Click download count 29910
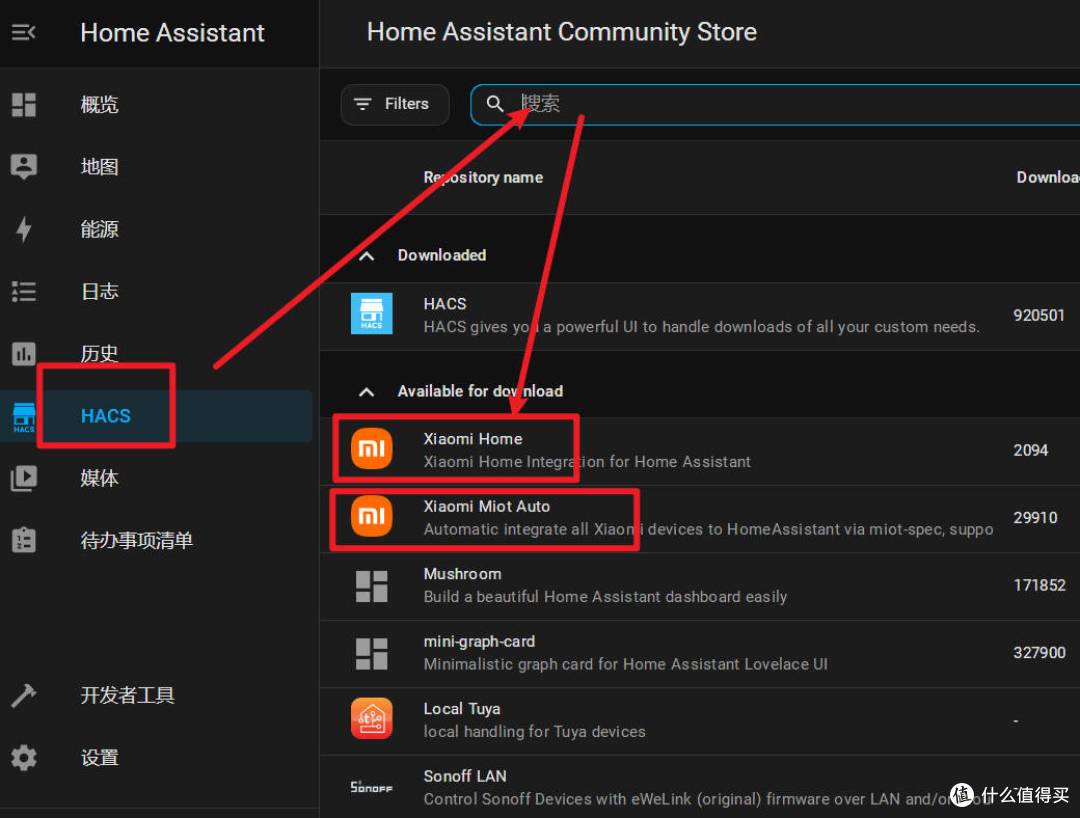Screen dimensions: 1080x818 click(1035, 518)
